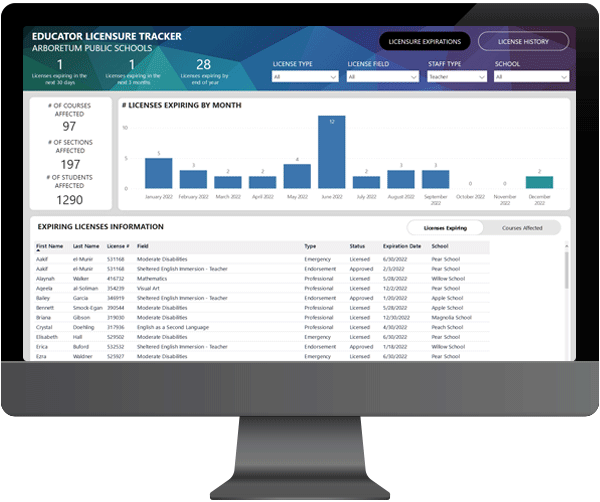Click the '28' licenses expiring by year end
Image resolution: width=600 pixels, height=502 pixels.
coord(204,64)
